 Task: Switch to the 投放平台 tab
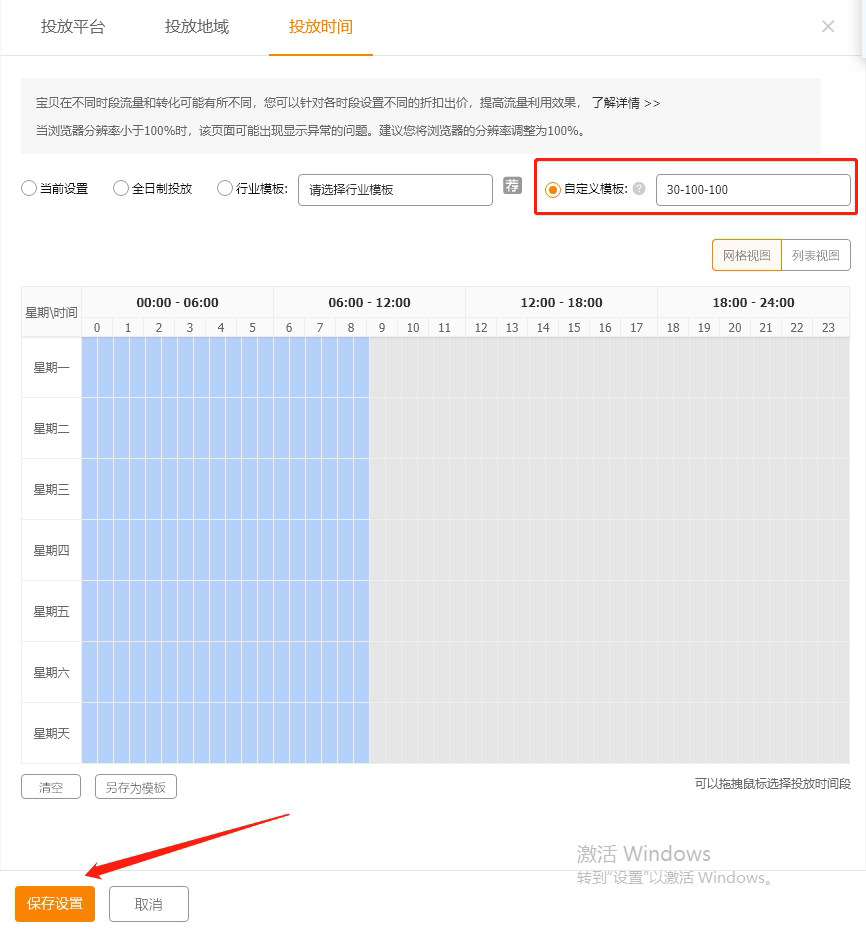tap(73, 27)
